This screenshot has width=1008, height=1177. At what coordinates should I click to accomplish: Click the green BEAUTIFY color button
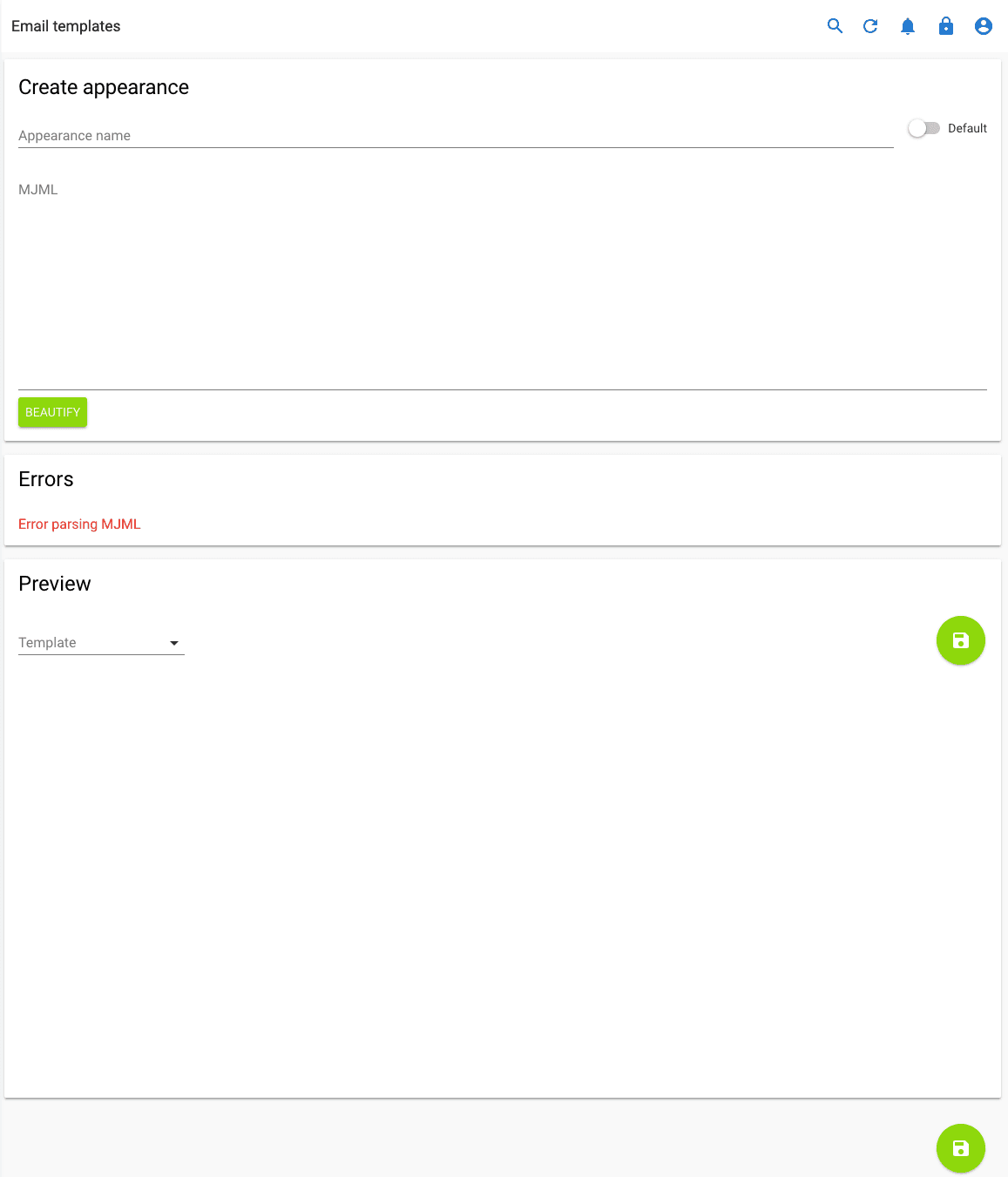pos(52,412)
